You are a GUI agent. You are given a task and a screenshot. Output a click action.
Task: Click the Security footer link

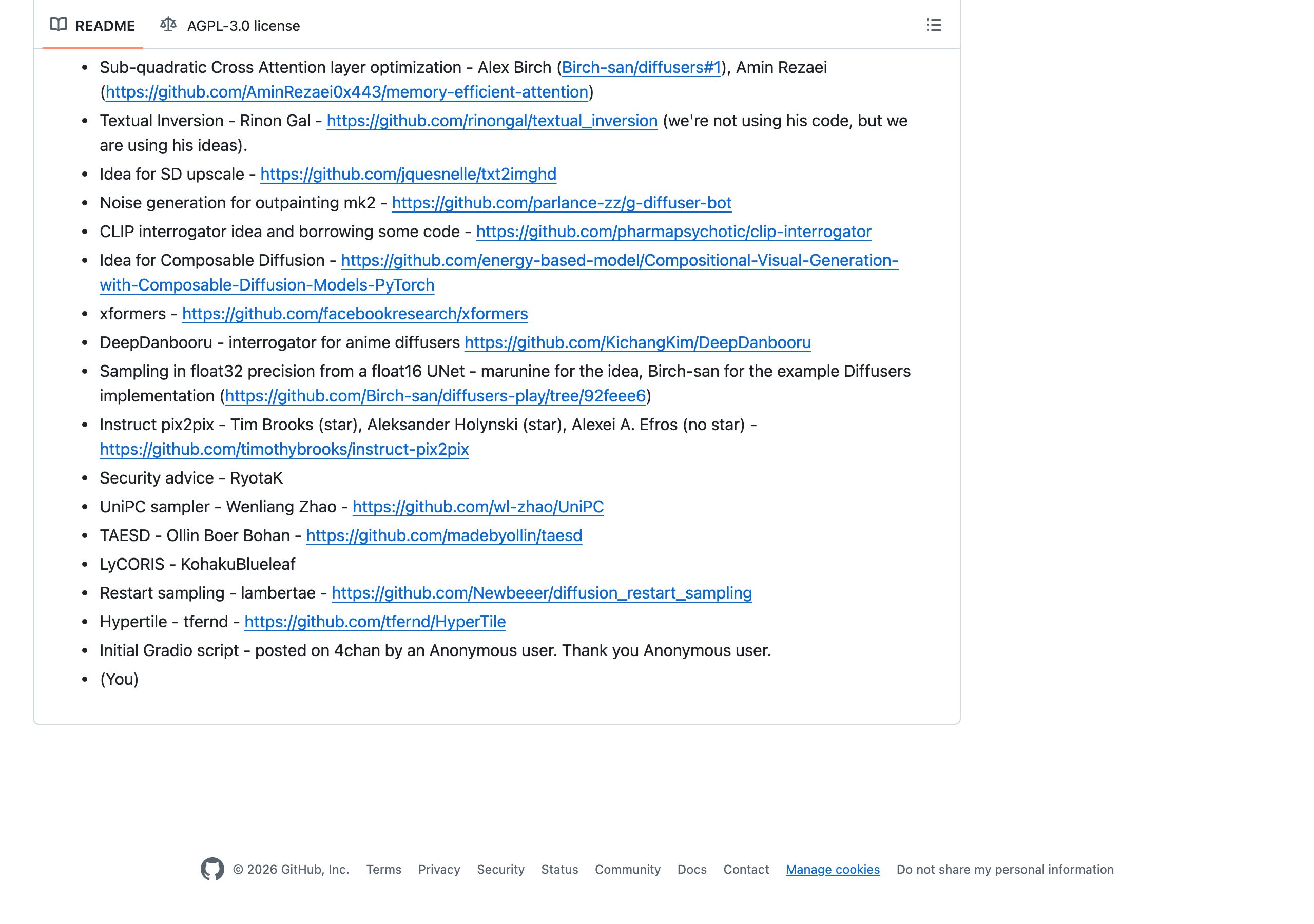(x=500, y=869)
